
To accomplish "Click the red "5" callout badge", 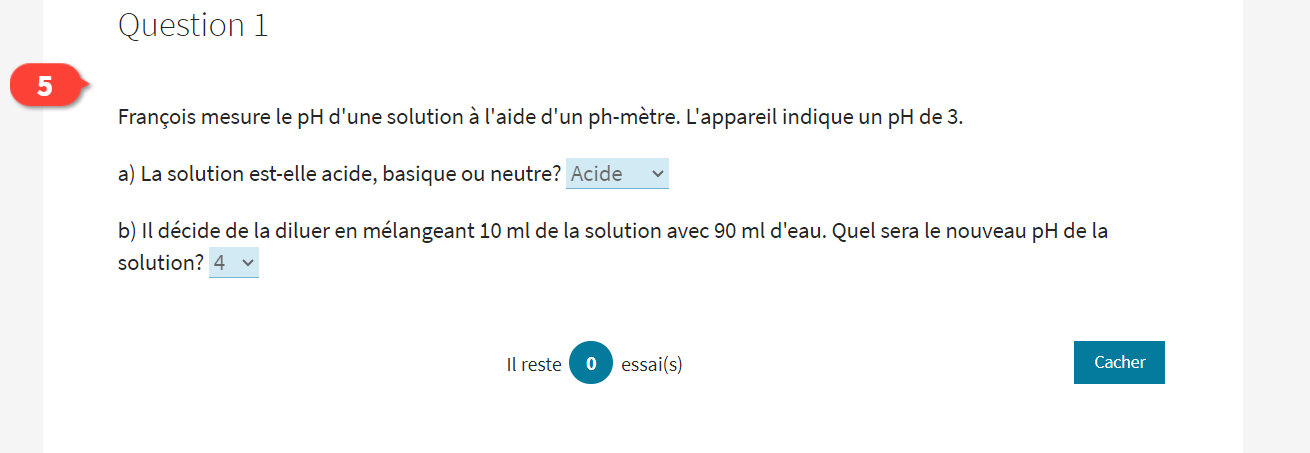I will tap(45, 86).
